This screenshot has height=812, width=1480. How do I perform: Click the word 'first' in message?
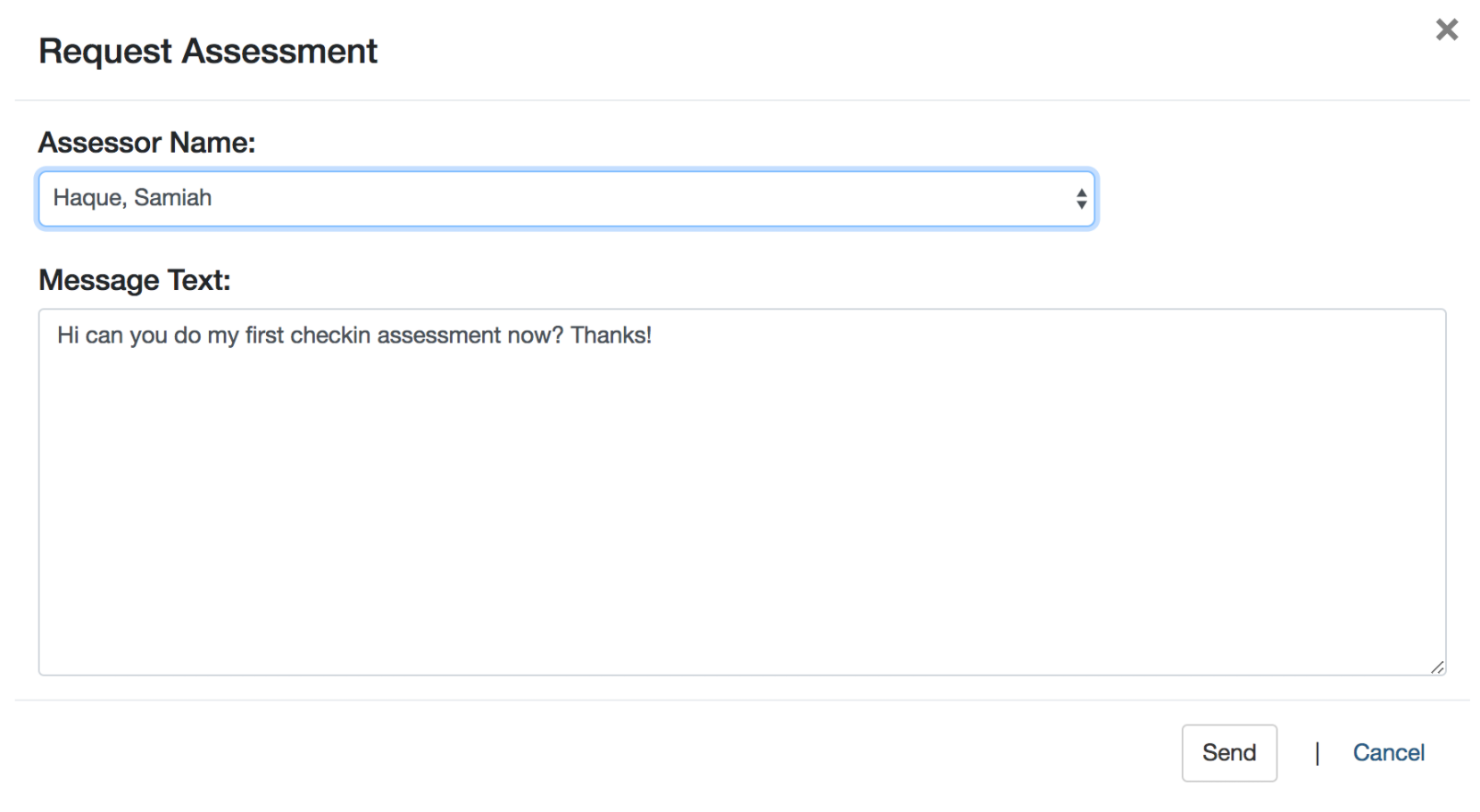pos(264,336)
